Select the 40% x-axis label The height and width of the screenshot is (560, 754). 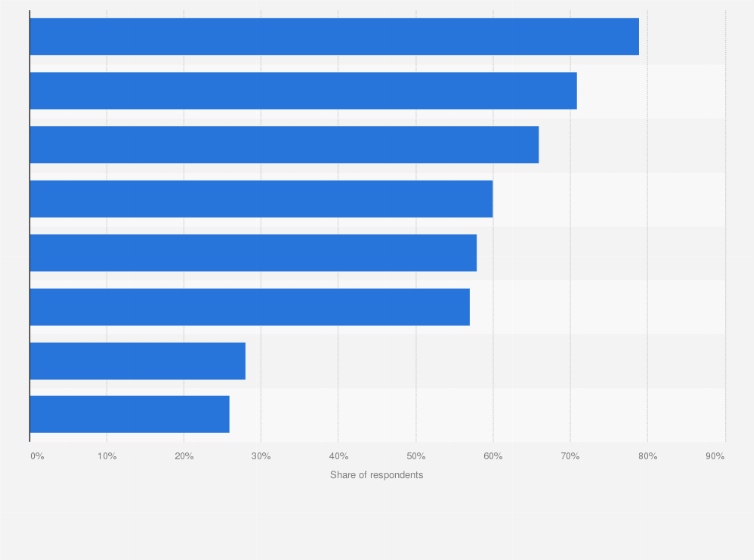(x=338, y=456)
